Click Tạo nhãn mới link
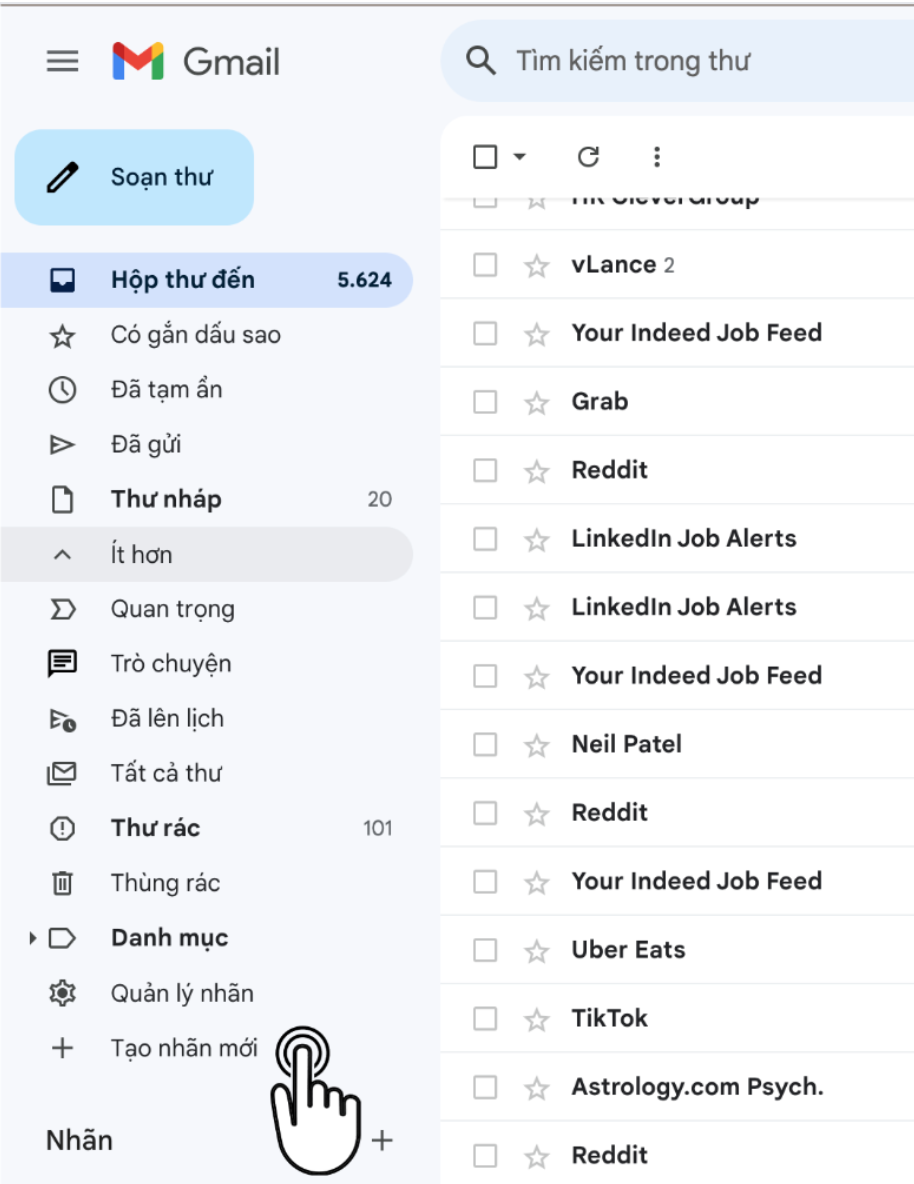914x1184 pixels. point(184,1048)
